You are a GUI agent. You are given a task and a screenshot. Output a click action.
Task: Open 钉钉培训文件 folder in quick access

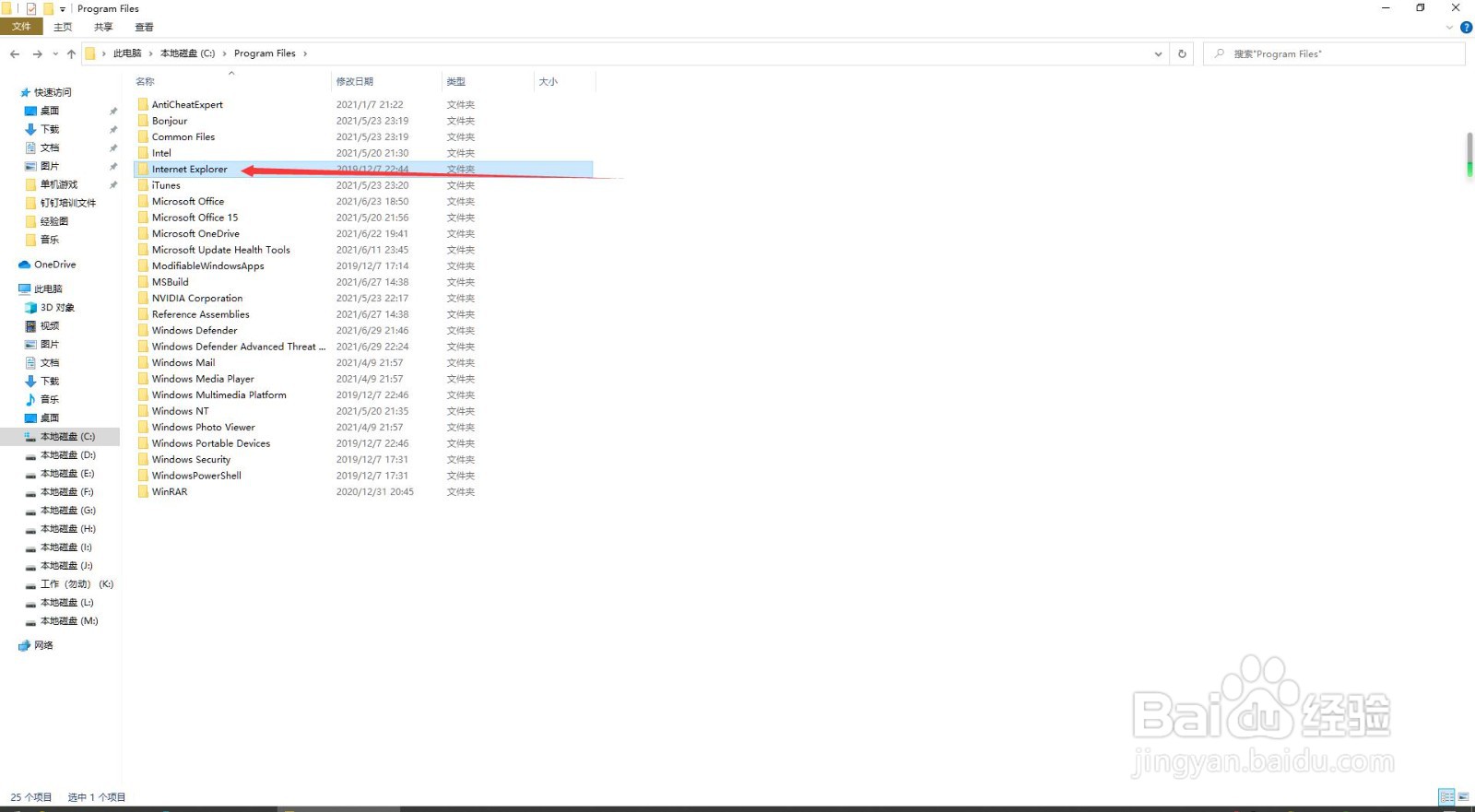(x=67, y=203)
